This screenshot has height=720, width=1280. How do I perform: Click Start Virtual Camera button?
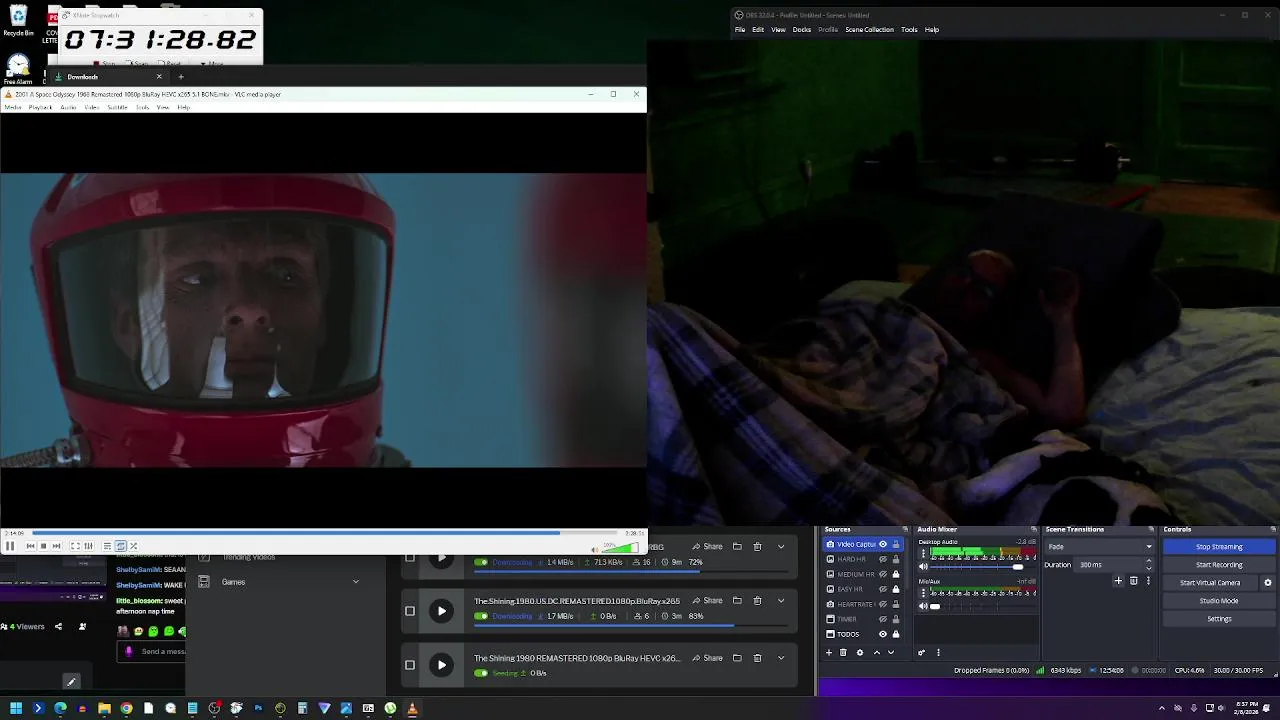1210,583
